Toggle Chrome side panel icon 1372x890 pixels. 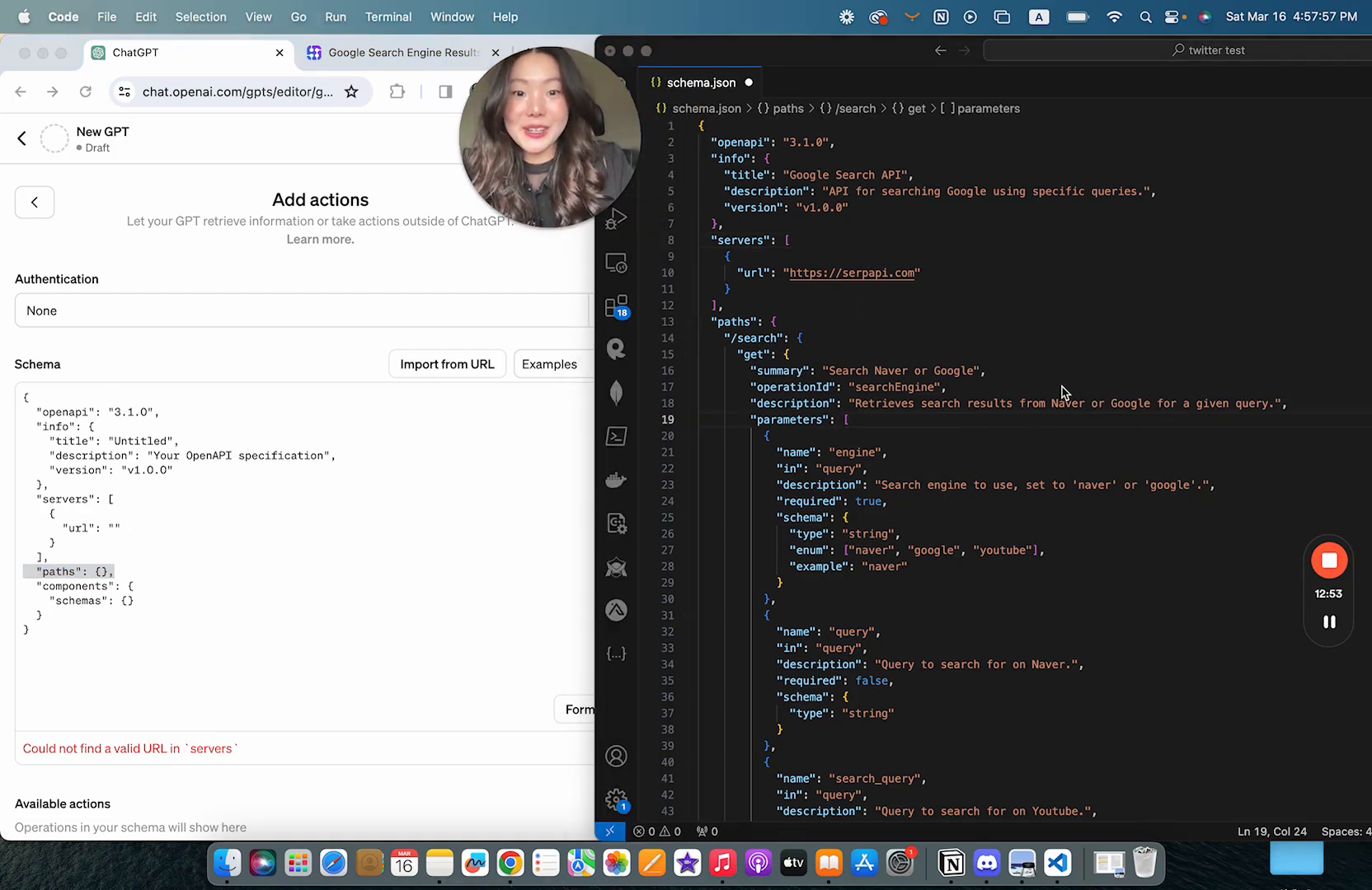tap(445, 91)
